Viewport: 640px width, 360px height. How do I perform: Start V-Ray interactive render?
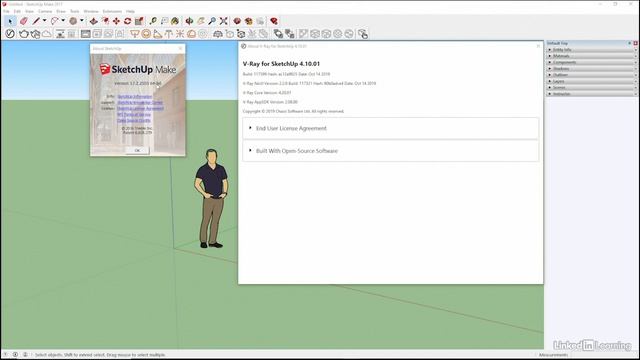point(35,34)
